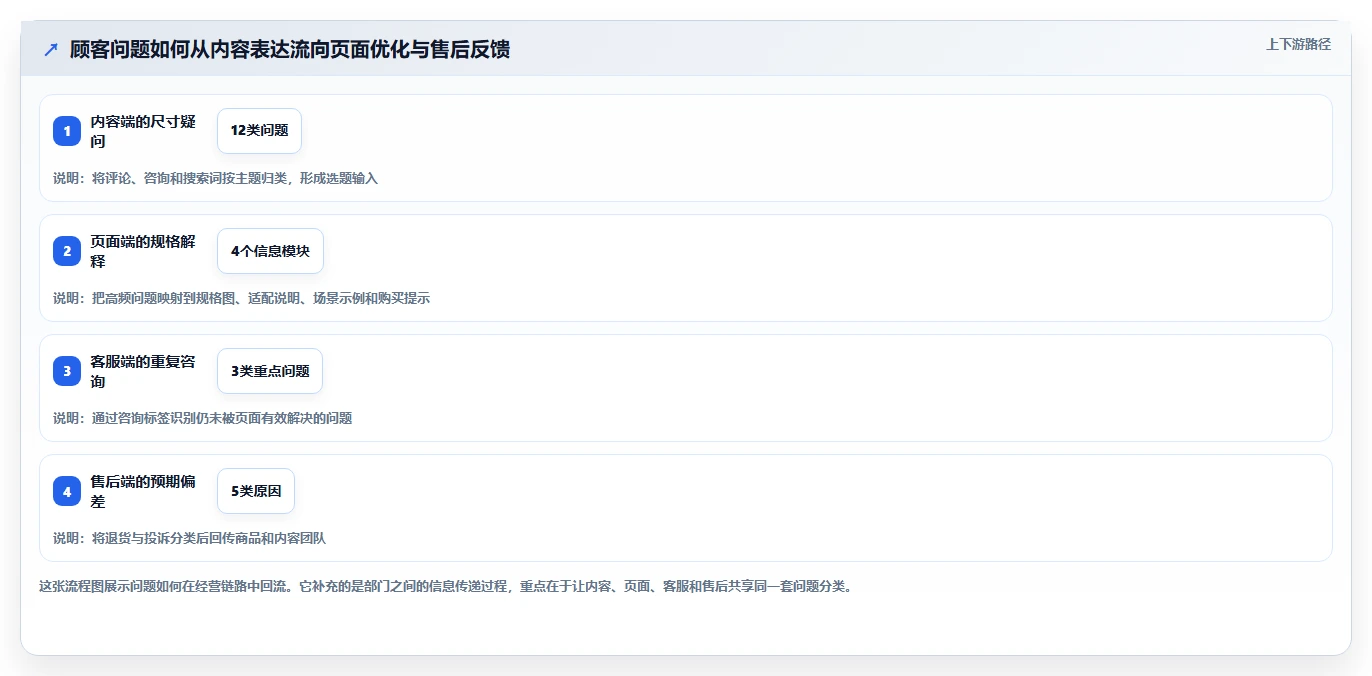This screenshot has height=676, width=1372.
Task: Click the 5类原因 tag
Action: click(256, 491)
